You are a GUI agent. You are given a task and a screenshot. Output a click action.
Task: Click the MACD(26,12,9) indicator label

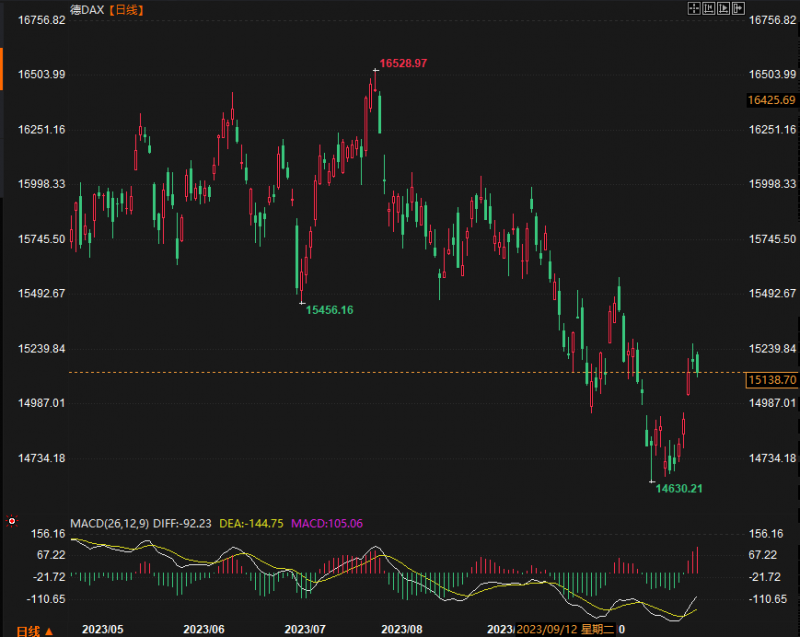(110, 523)
